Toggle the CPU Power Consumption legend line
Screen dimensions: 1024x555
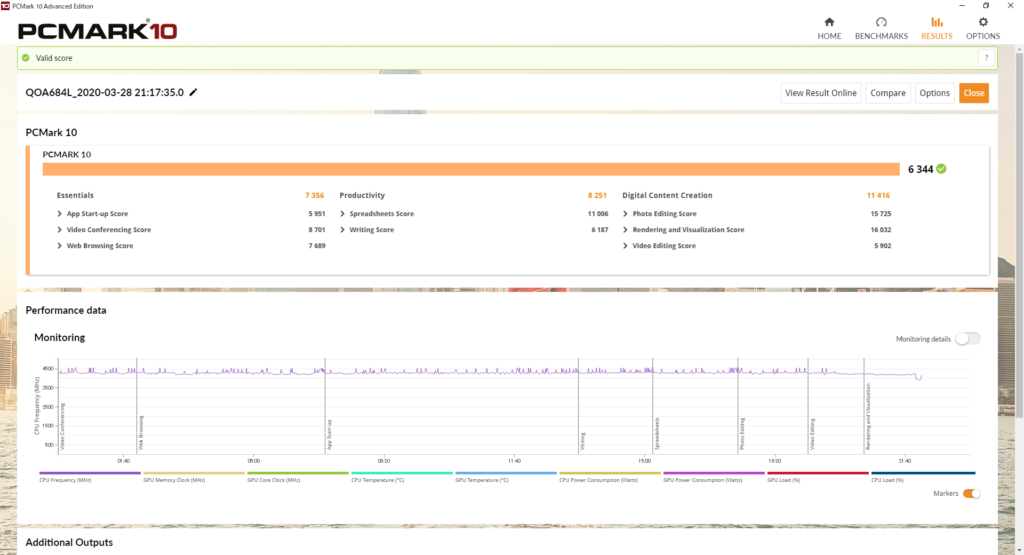click(610, 473)
